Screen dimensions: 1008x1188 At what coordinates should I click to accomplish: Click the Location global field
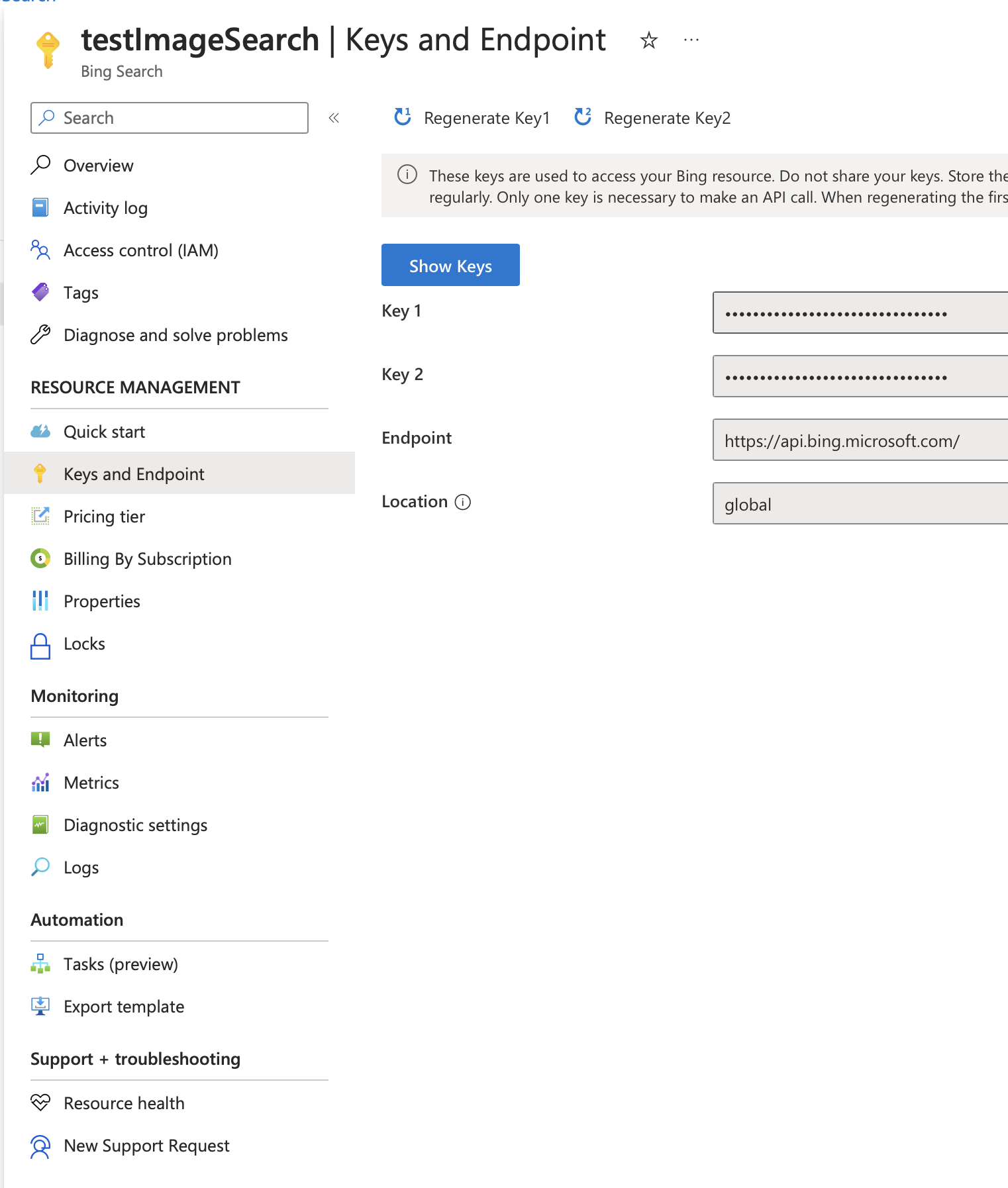(860, 503)
